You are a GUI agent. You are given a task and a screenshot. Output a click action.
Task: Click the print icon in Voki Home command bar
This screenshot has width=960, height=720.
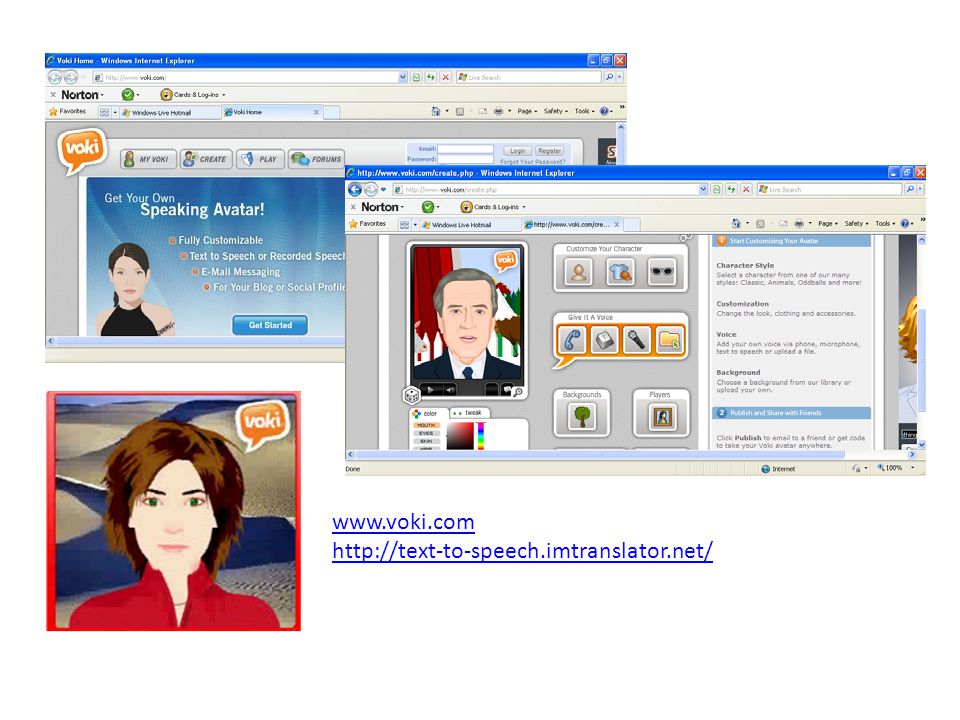pyautogui.click(x=498, y=111)
